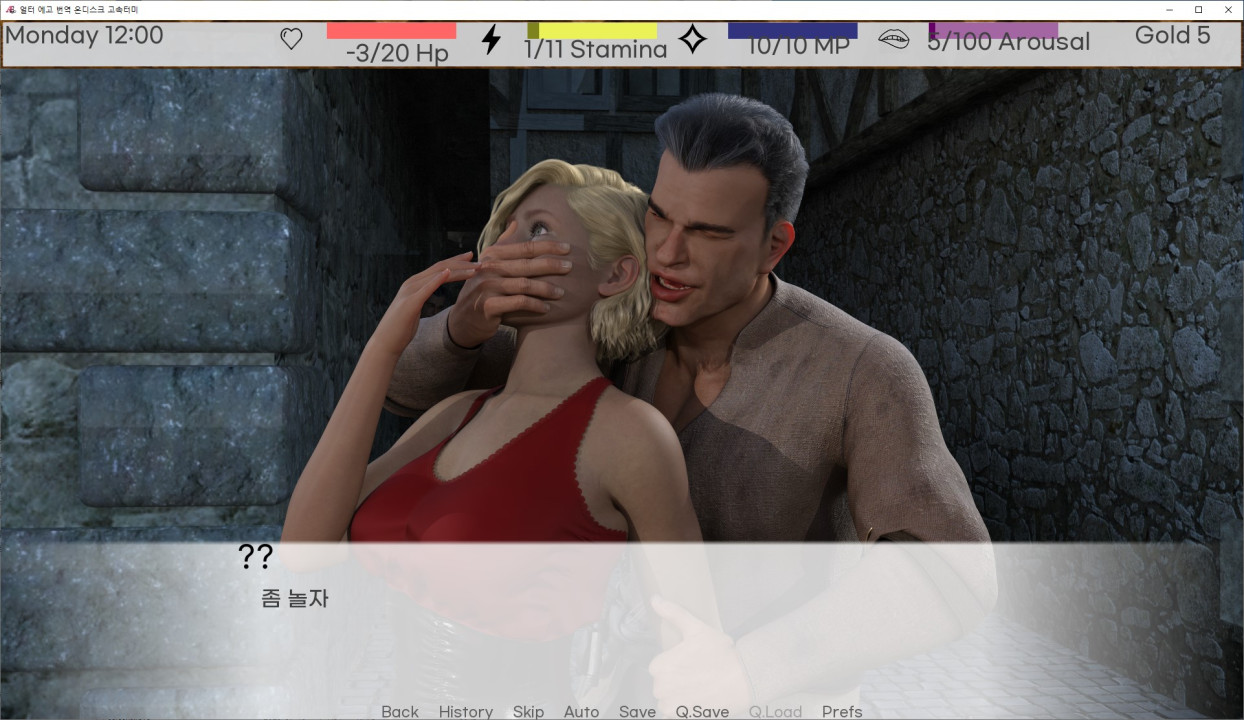Click the Gold 5 counter
Screen dimensions: 1244x720
point(1172,36)
